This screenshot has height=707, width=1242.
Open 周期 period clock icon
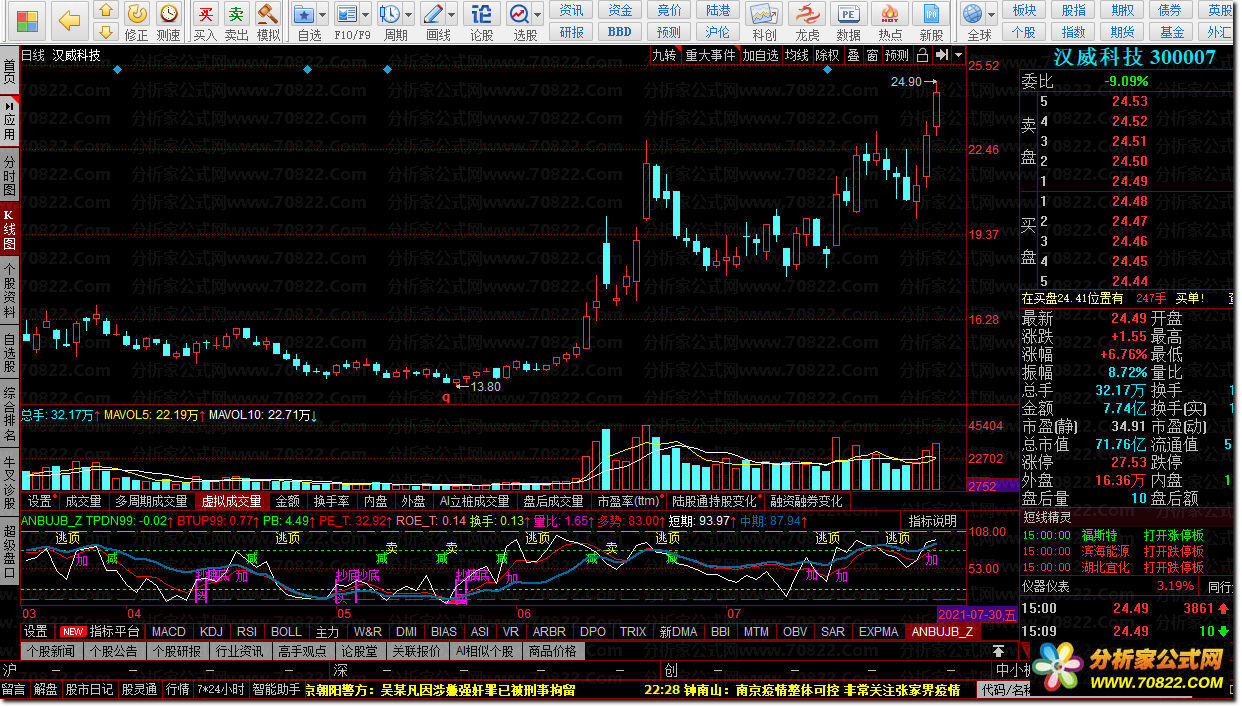coord(390,14)
